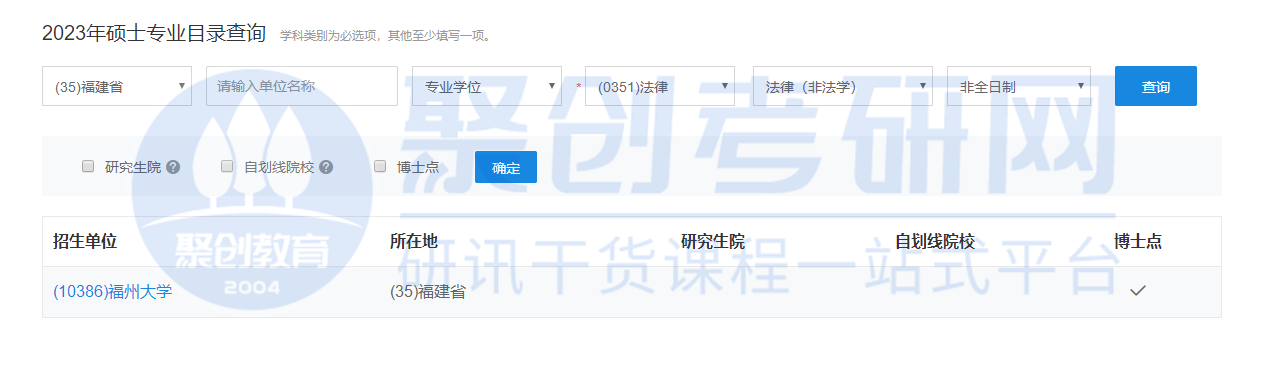The image size is (1288, 370).
Task: Expand the 非全日制 study mode dropdown
Action: coord(1019,86)
